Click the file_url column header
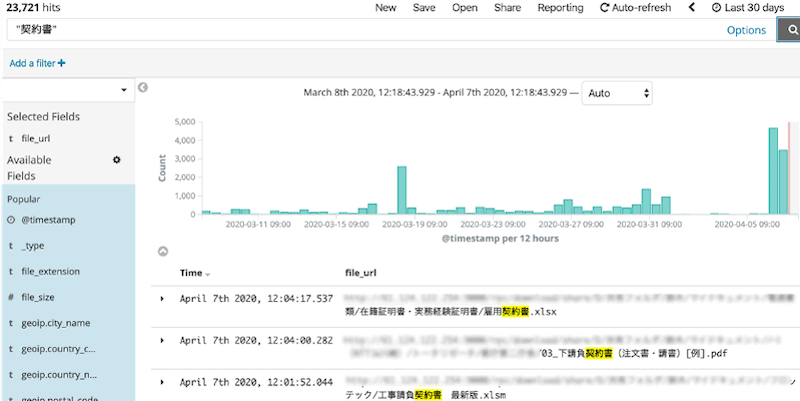 (361, 273)
